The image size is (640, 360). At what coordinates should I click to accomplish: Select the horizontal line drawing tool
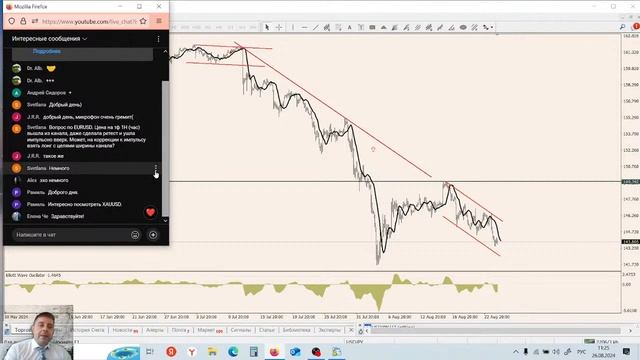pyautogui.click(x=304, y=27)
